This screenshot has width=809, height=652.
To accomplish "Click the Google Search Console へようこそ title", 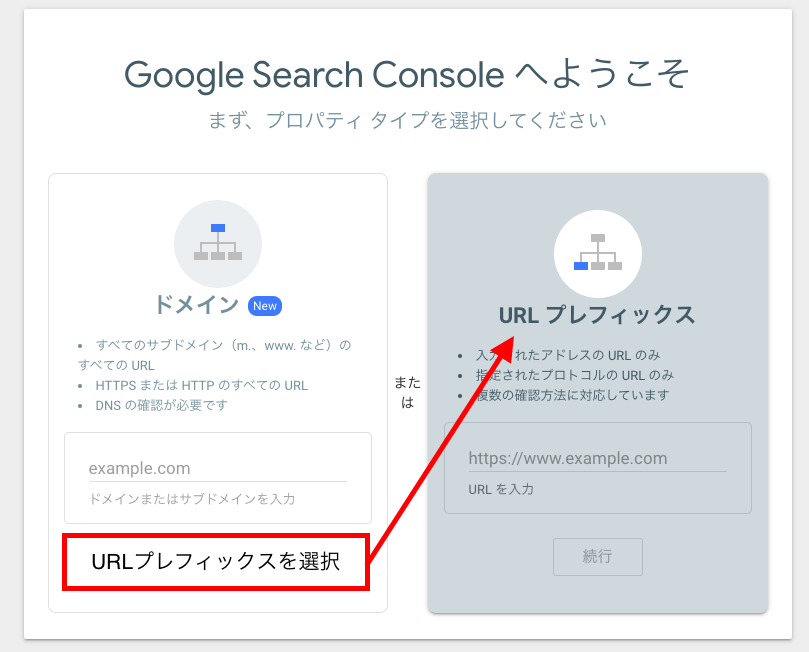I will pos(407,75).
